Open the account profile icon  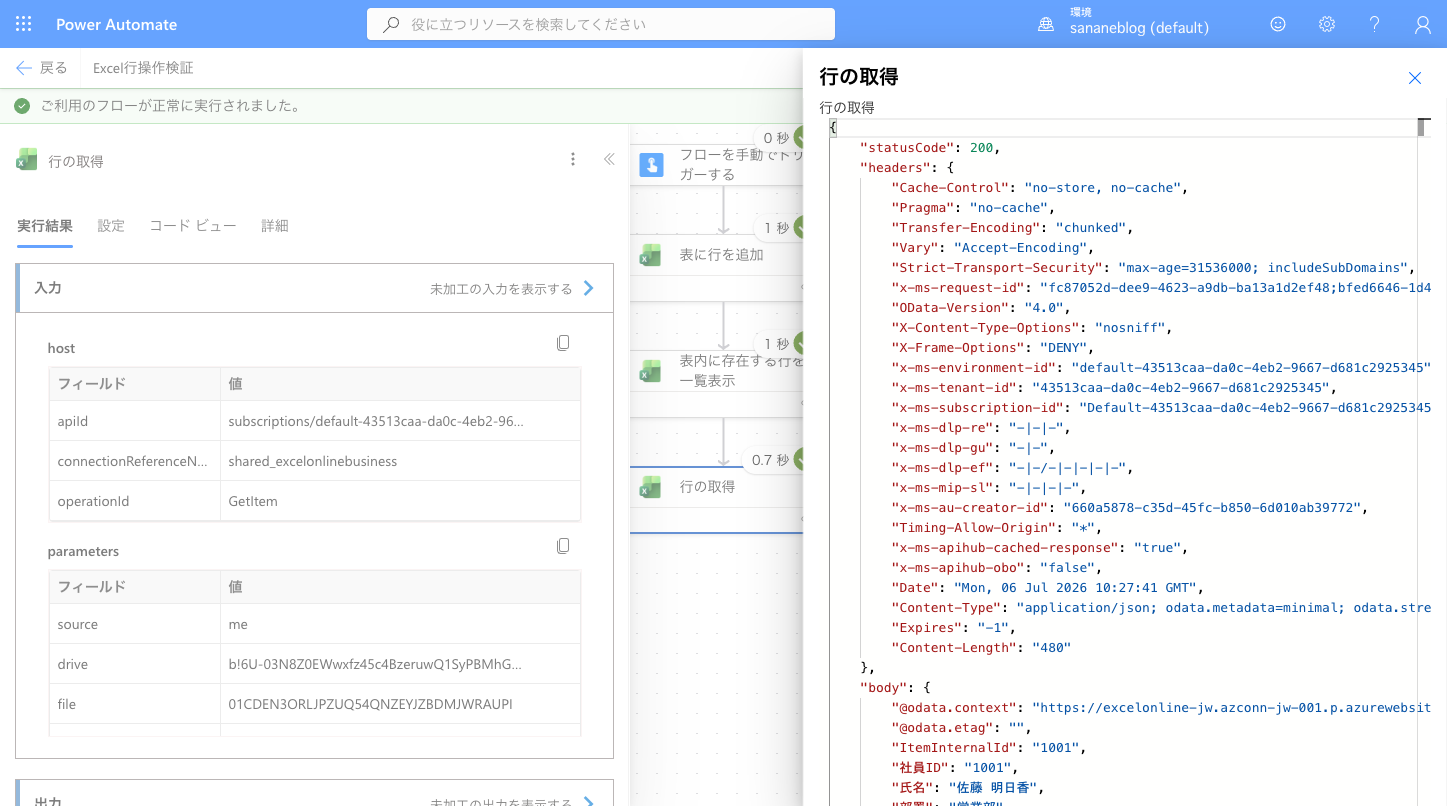[x=1423, y=24]
